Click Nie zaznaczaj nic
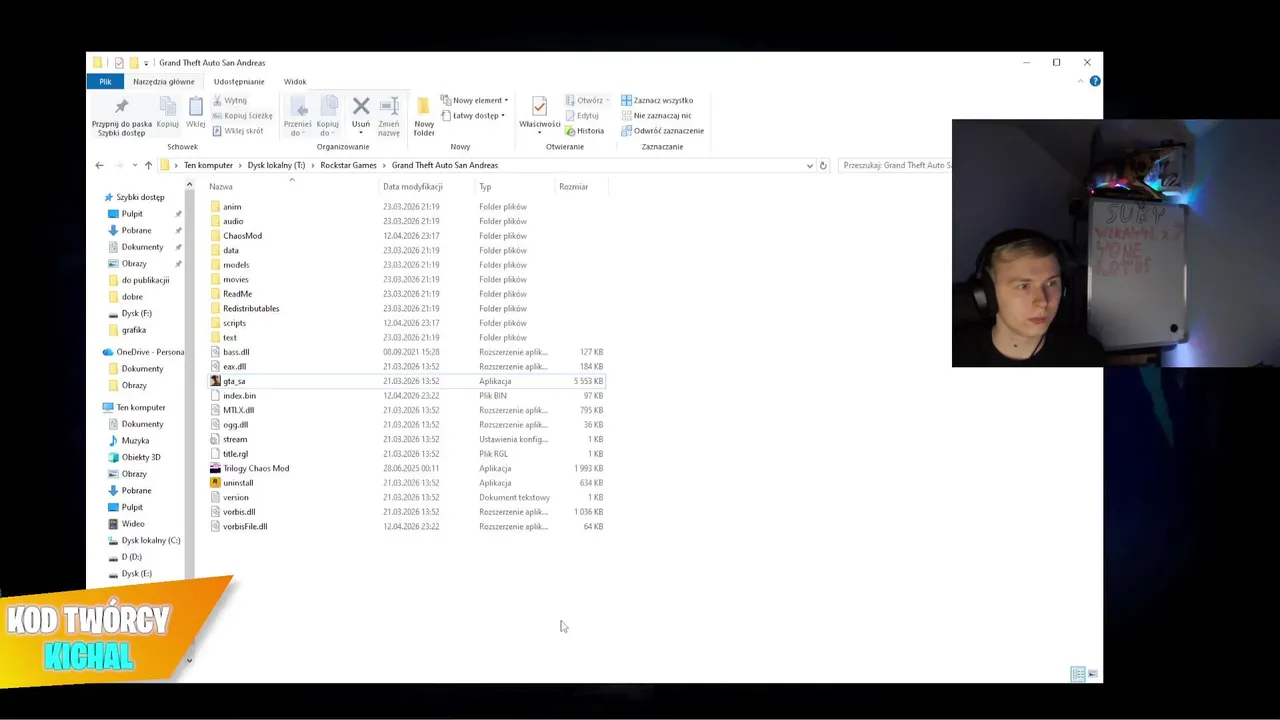This screenshot has height=720, width=1280. [x=656, y=115]
